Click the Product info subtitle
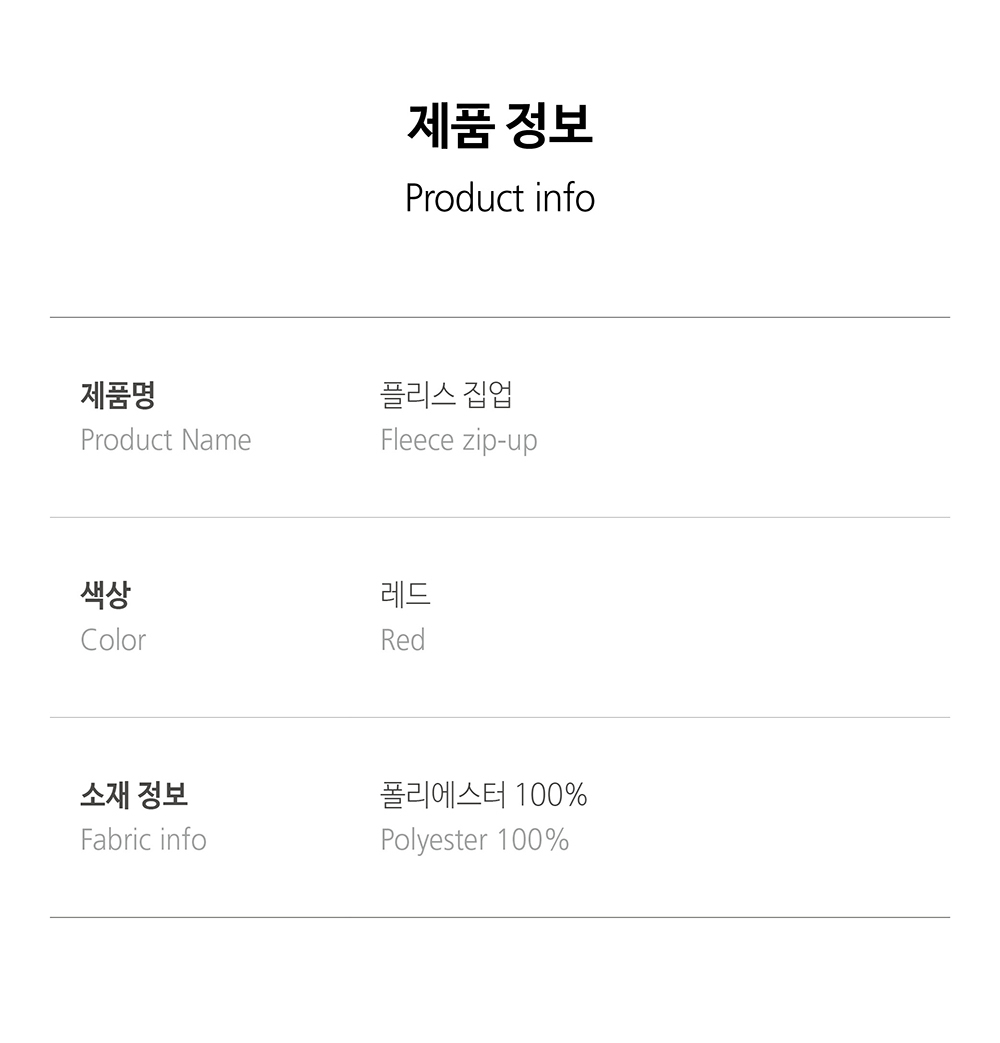Image resolution: width=1000 pixels, height=1043 pixels. coord(499,198)
